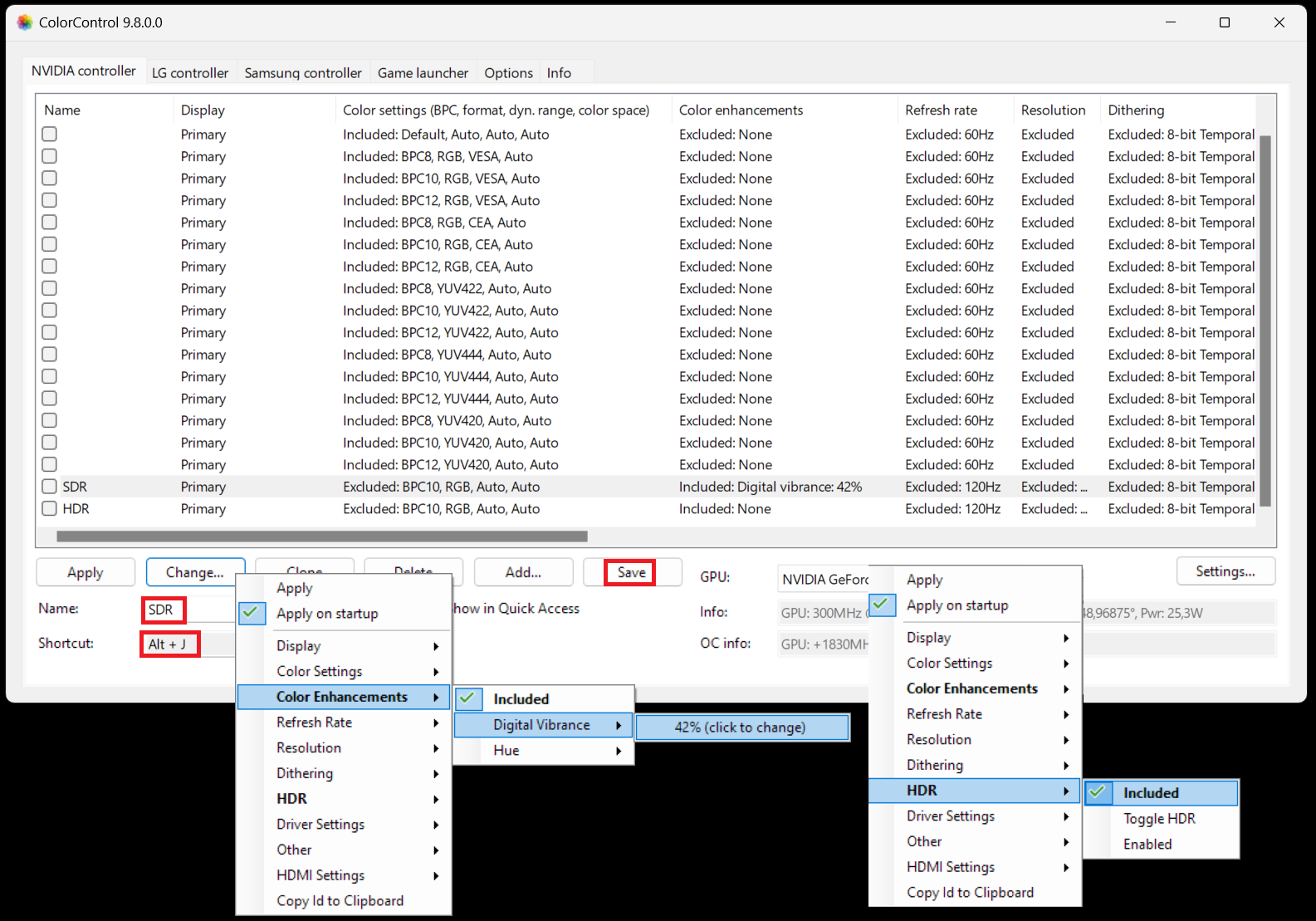This screenshot has width=1316, height=921.
Task: Check the box for BPC12, YUV420 preset
Action: [x=50, y=464]
